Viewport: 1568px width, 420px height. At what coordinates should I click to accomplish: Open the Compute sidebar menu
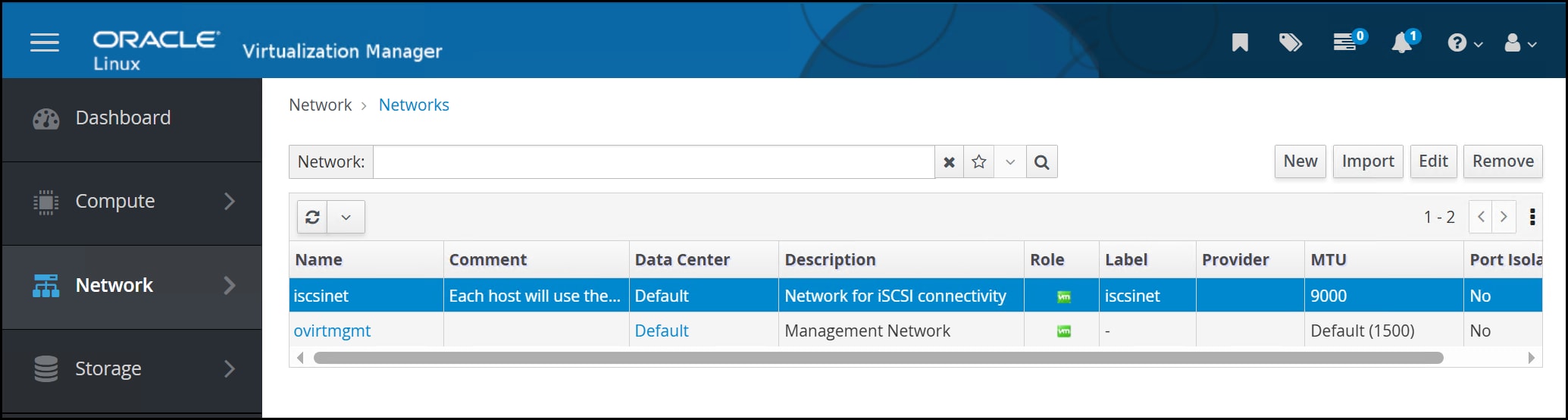(x=132, y=202)
